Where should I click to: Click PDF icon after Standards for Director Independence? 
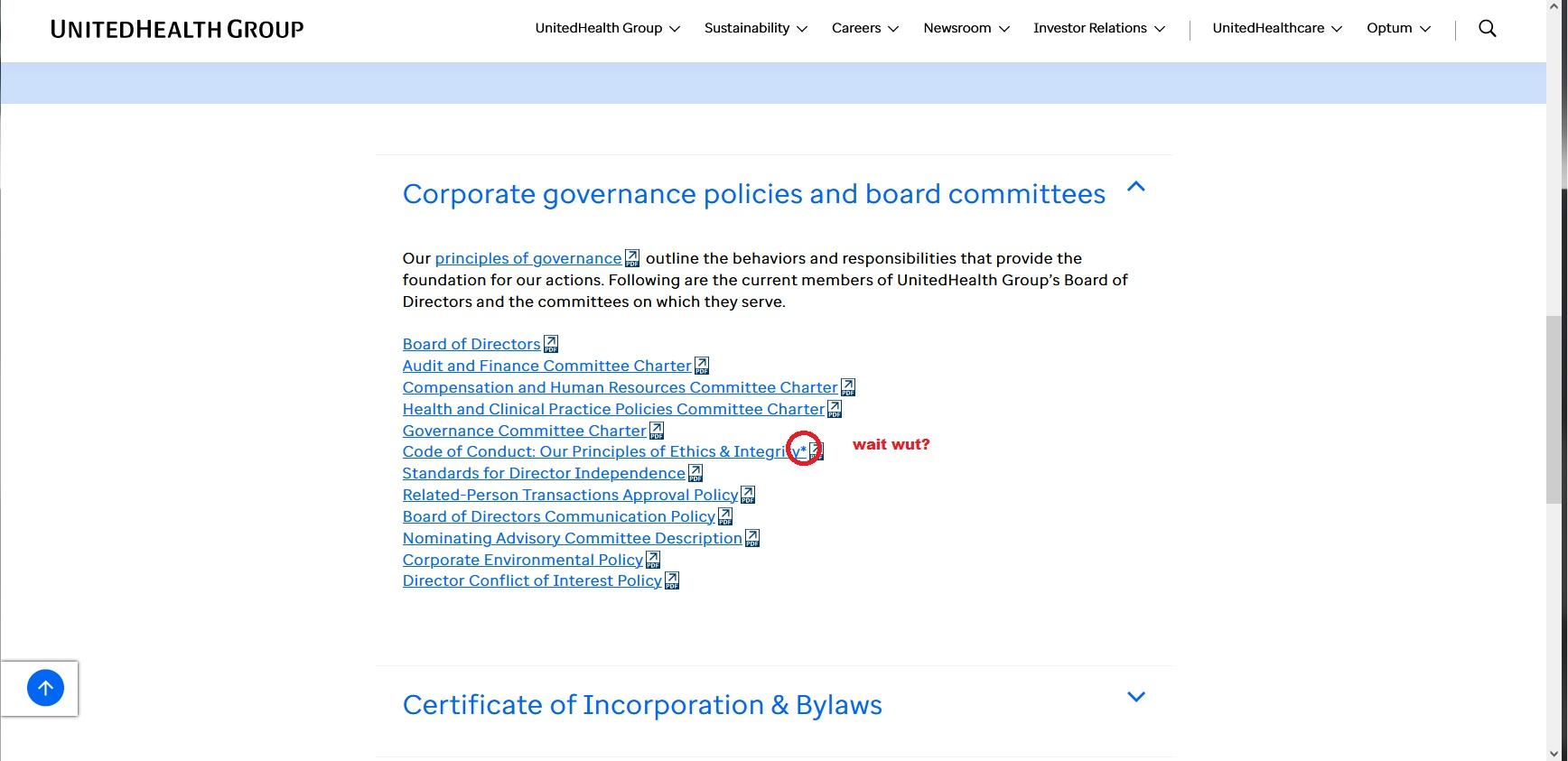(695, 473)
